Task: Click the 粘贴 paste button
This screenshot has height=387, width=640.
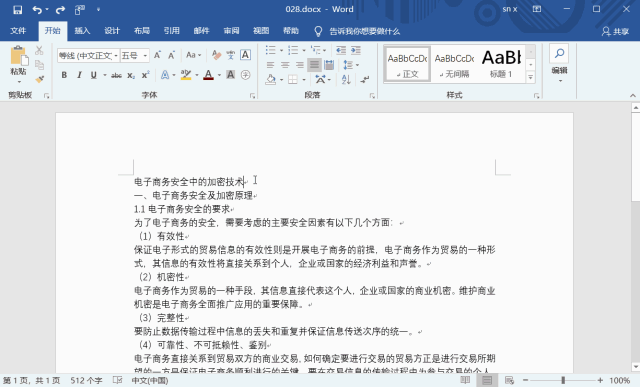Action: [x=18, y=61]
